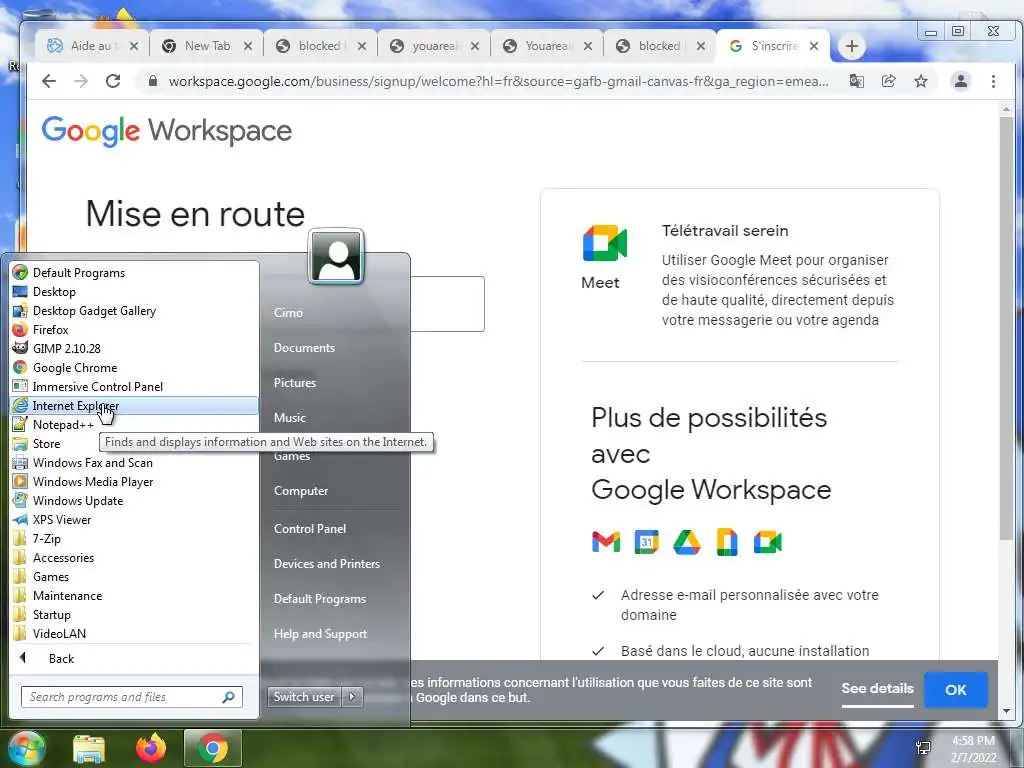Click the share page icon
The width and height of the screenshot is (1024, 768).
click(888, 81)
